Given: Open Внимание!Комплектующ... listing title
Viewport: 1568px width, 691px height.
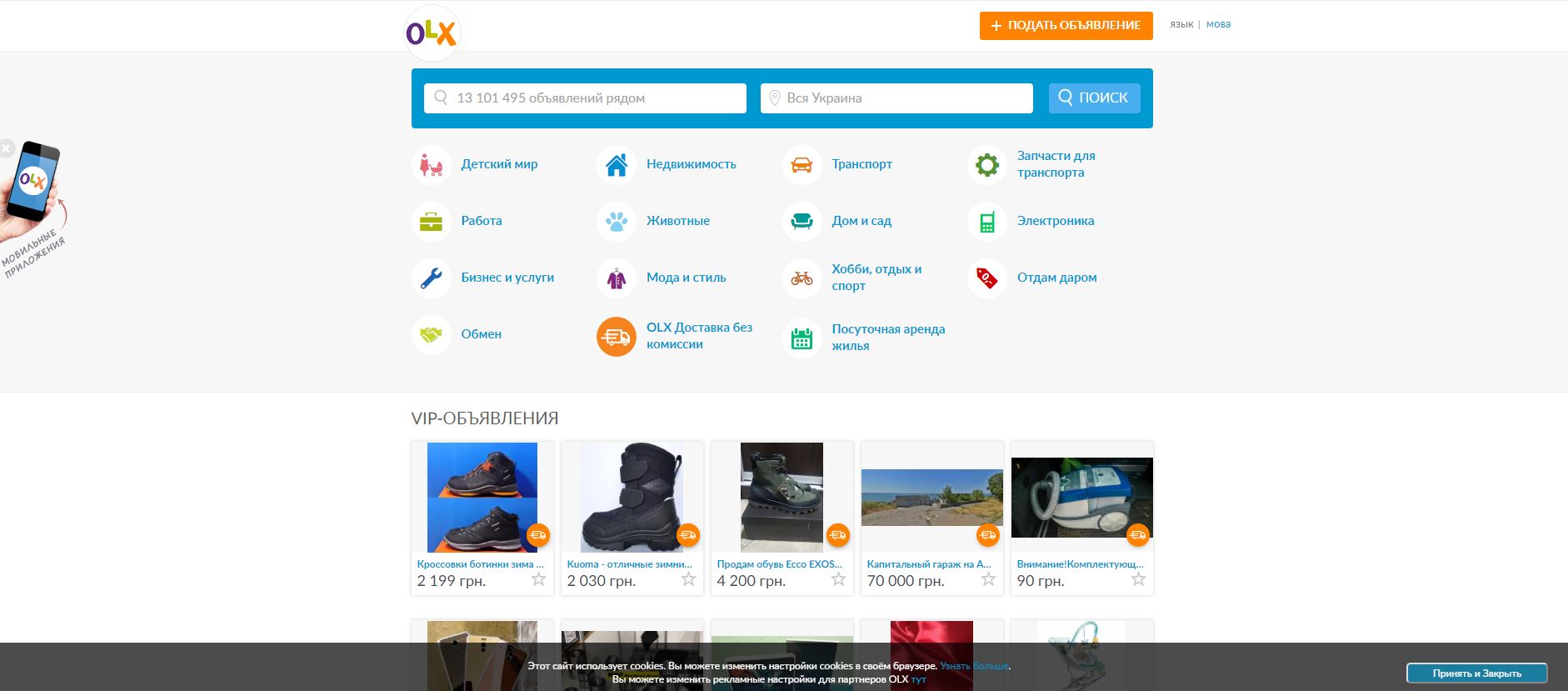Looking at the screenshot, I should click(1081, 564).
